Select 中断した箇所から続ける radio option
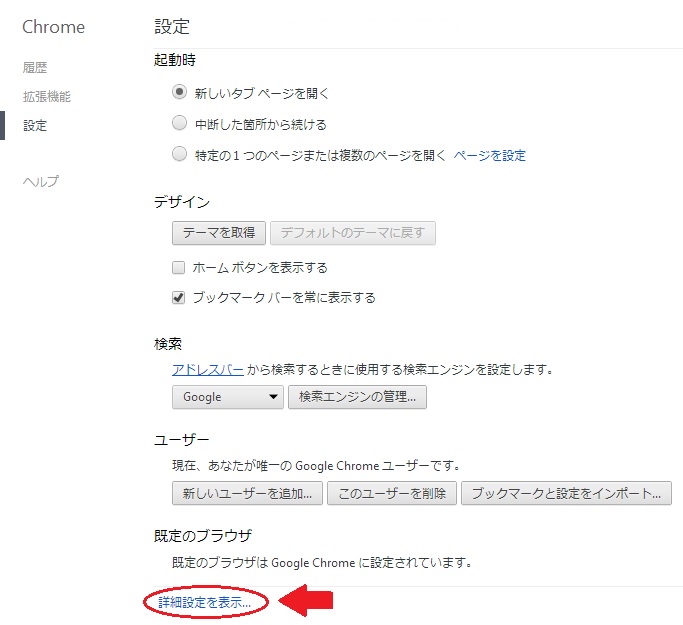The image size is (683, 625). tap(179, 123)
